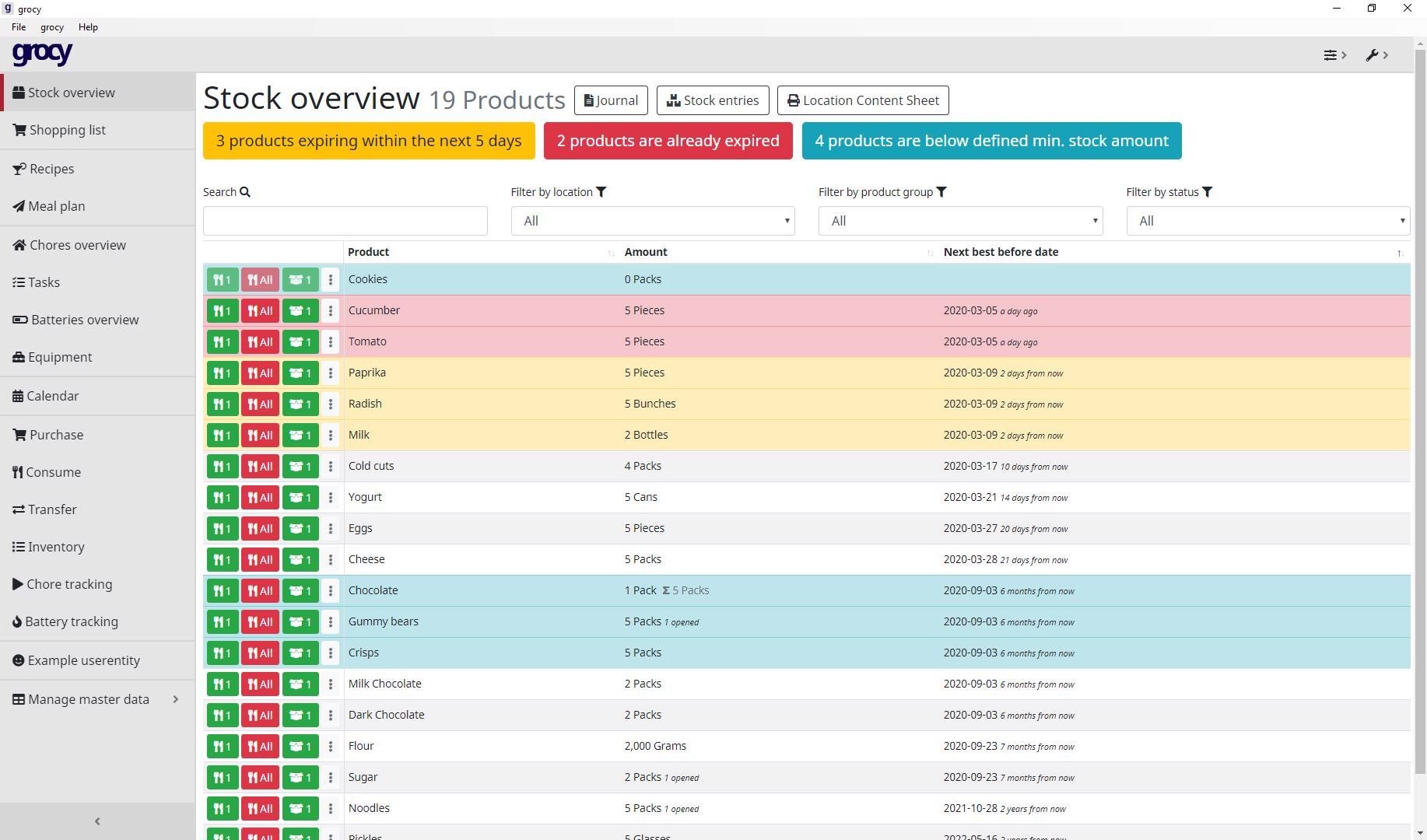
Task: Mark one Sugar pack as opened
Action: 300,777
